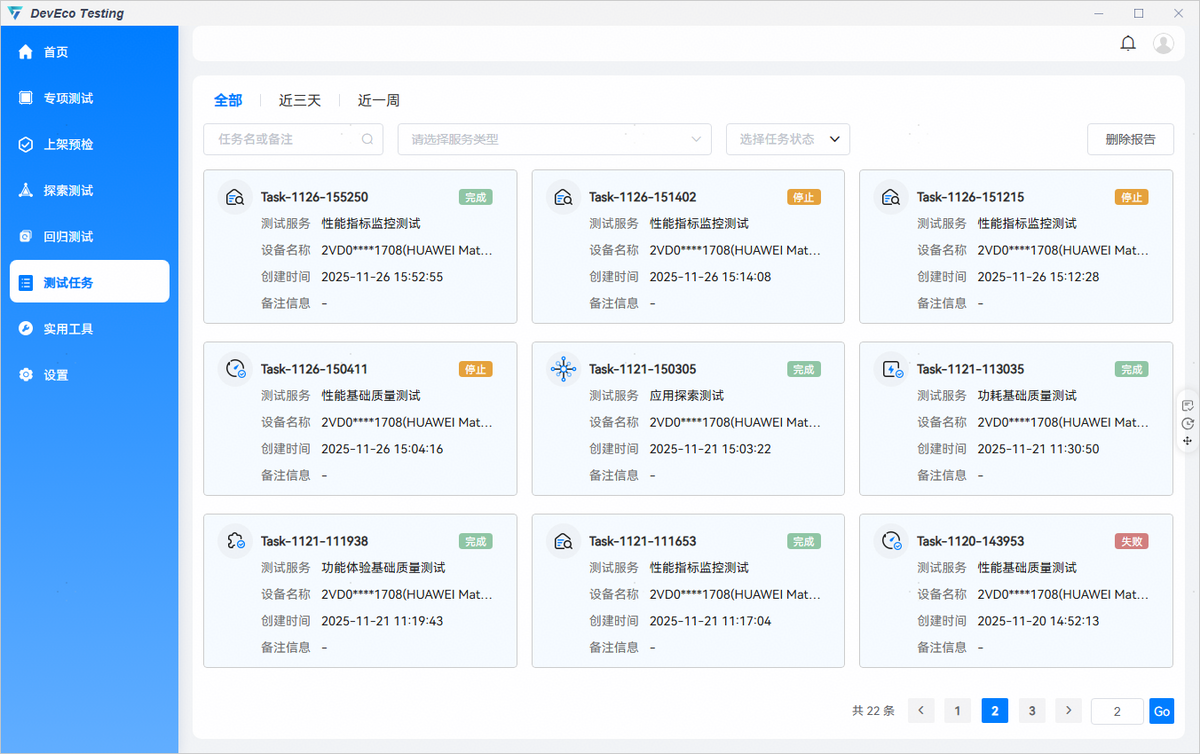Click the search magnifier in task name field

pos(368,140)
